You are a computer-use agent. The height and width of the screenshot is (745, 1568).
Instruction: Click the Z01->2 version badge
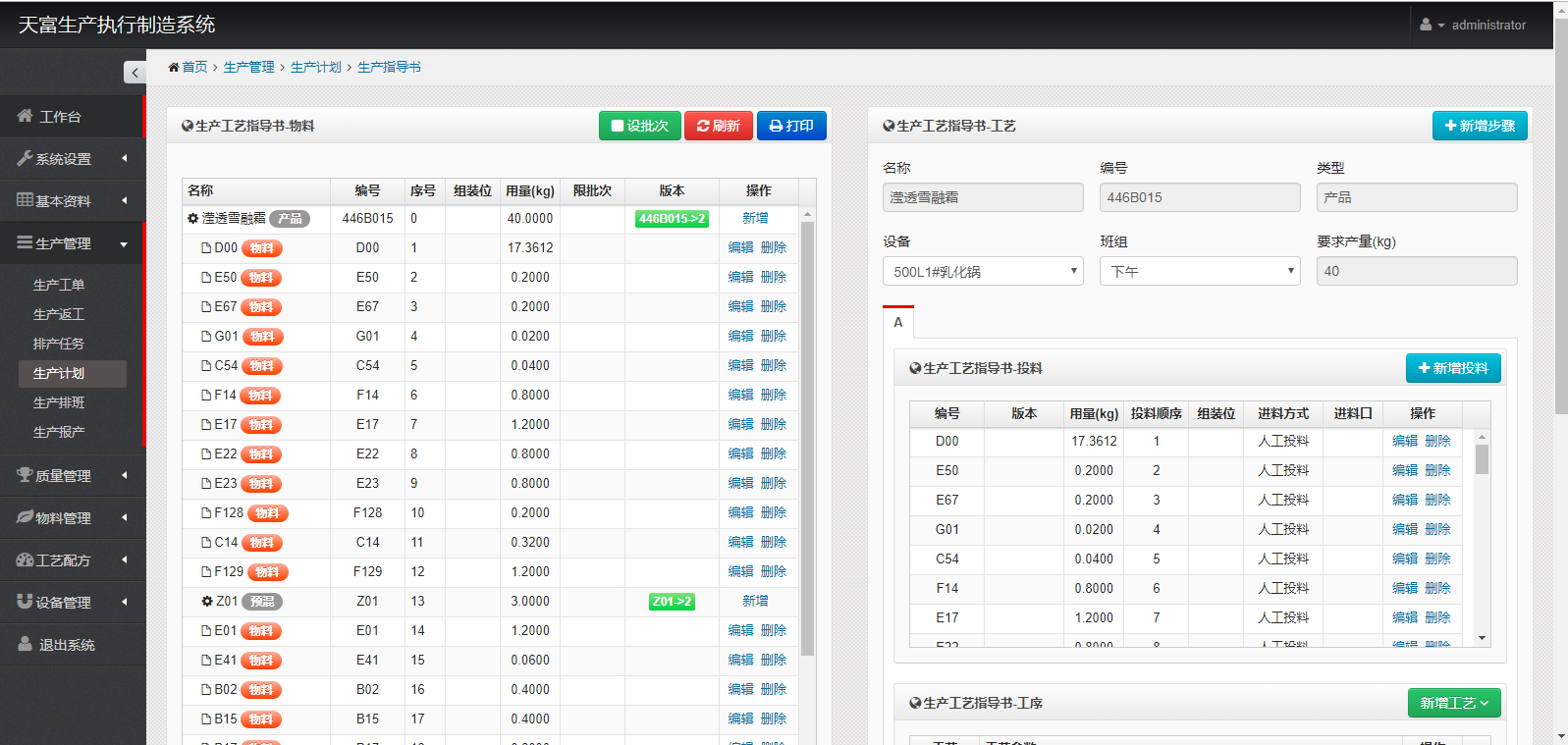672,602
